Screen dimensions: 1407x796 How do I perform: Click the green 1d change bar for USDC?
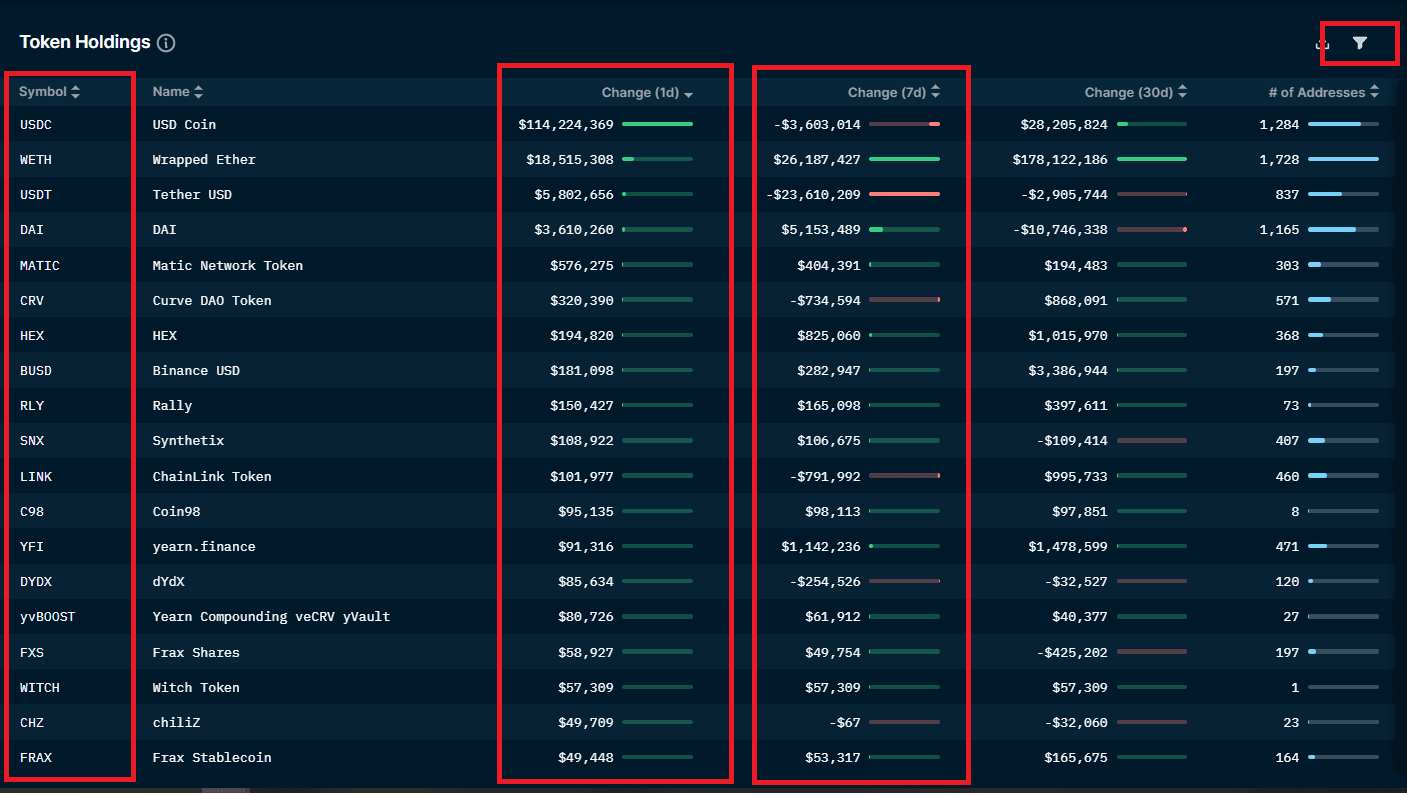(657, 124)
